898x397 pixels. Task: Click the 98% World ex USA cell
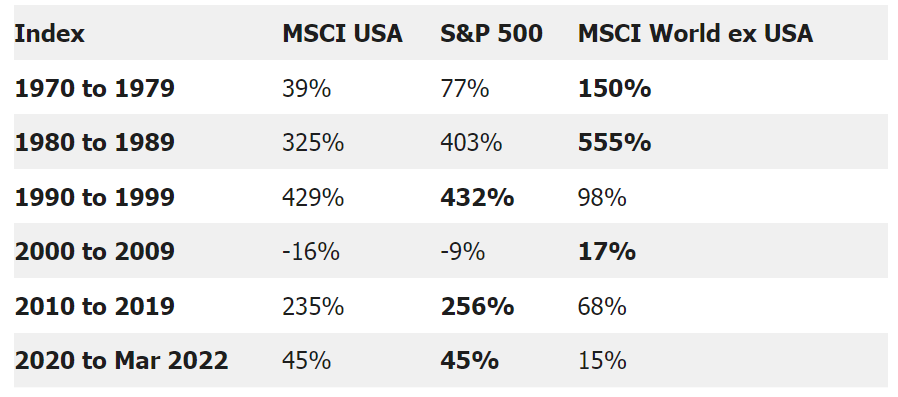click(x=602, y=197)
